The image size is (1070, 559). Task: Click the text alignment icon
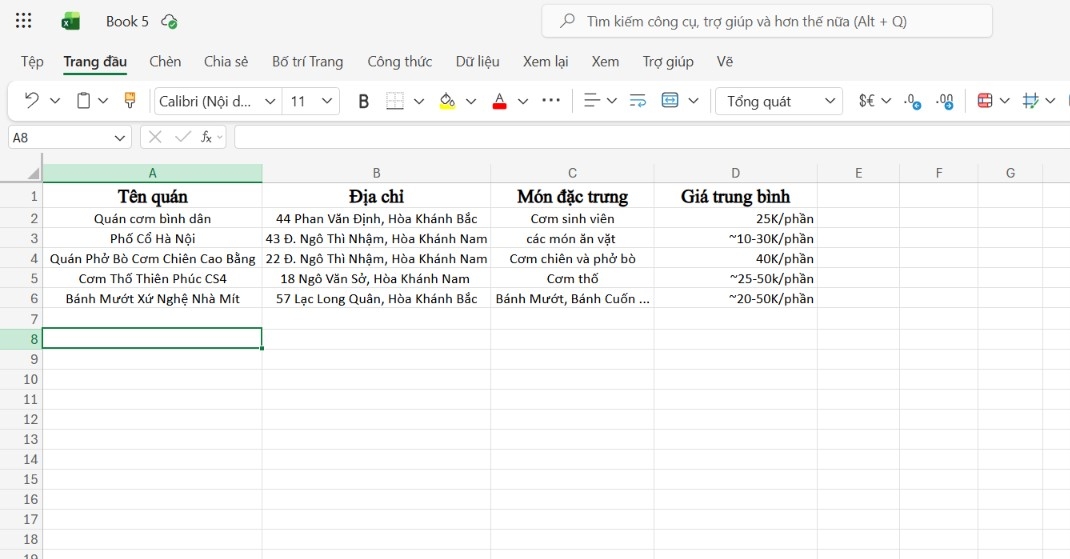tap(592, 100)
